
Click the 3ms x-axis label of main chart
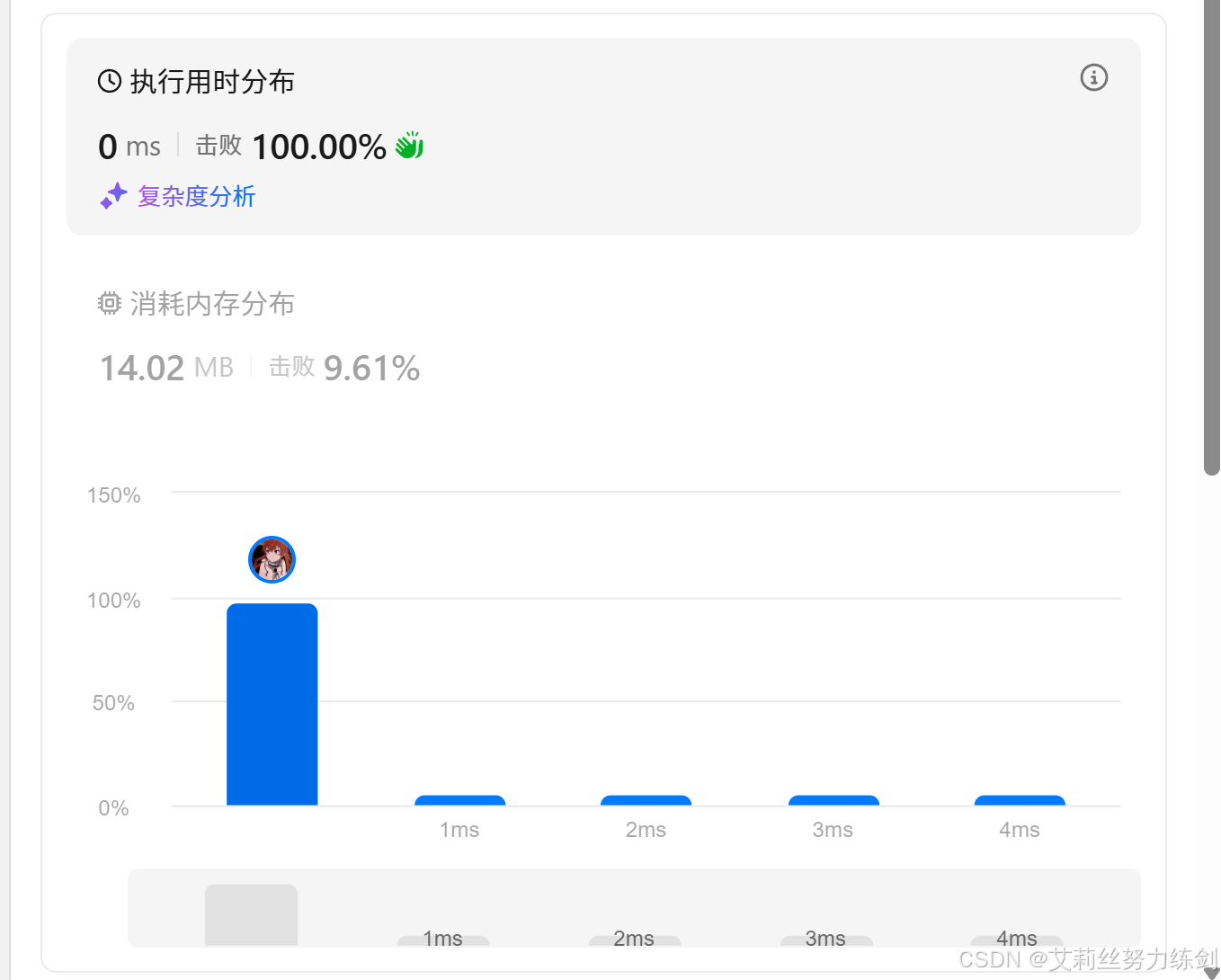[833, 830]
